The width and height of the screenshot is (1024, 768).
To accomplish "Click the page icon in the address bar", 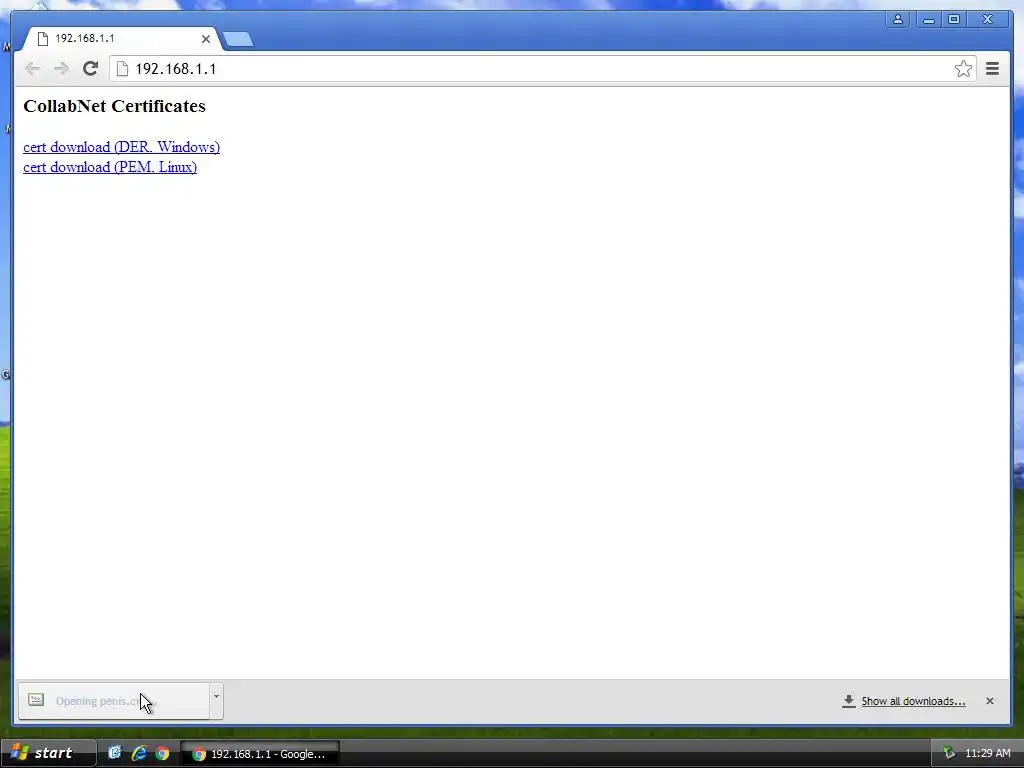I will pos(122,69).
